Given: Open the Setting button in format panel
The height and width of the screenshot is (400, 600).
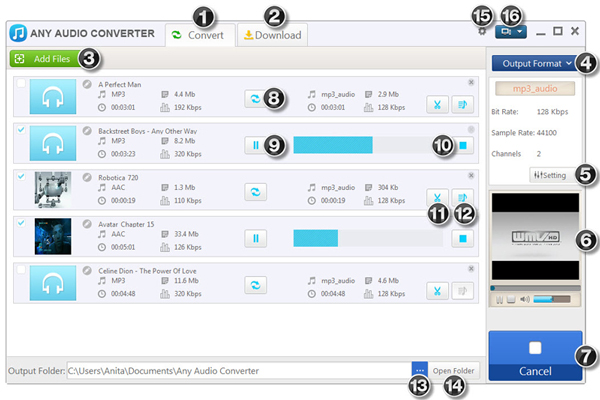Looking at the screenshot, I should [x=552, y=175].
